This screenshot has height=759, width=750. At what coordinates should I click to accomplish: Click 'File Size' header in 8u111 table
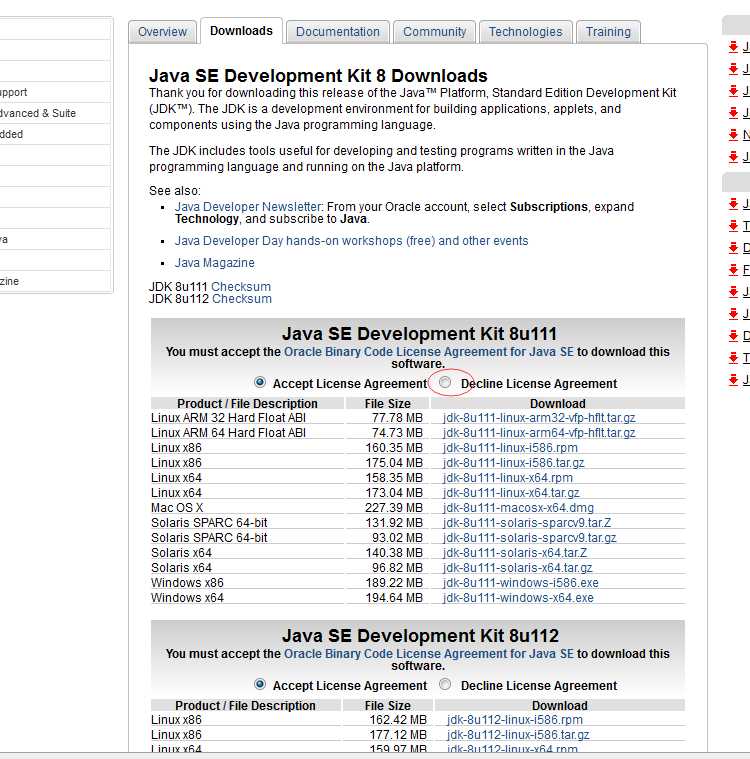click(x=387, y=404)
